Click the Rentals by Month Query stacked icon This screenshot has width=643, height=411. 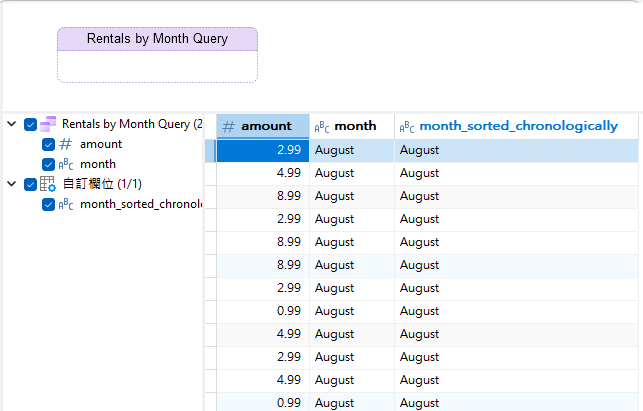point(48,124)
